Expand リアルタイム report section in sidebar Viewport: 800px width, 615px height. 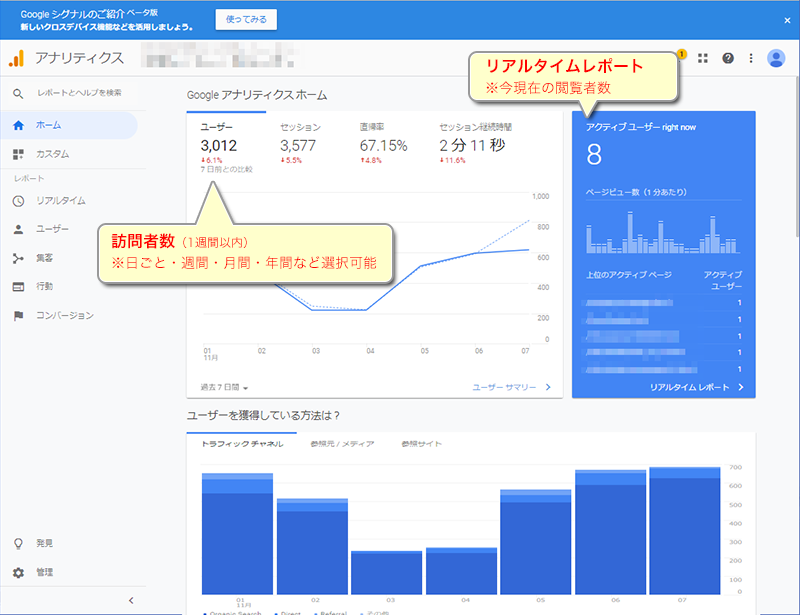pyautogui.click(x=60, y=201)
